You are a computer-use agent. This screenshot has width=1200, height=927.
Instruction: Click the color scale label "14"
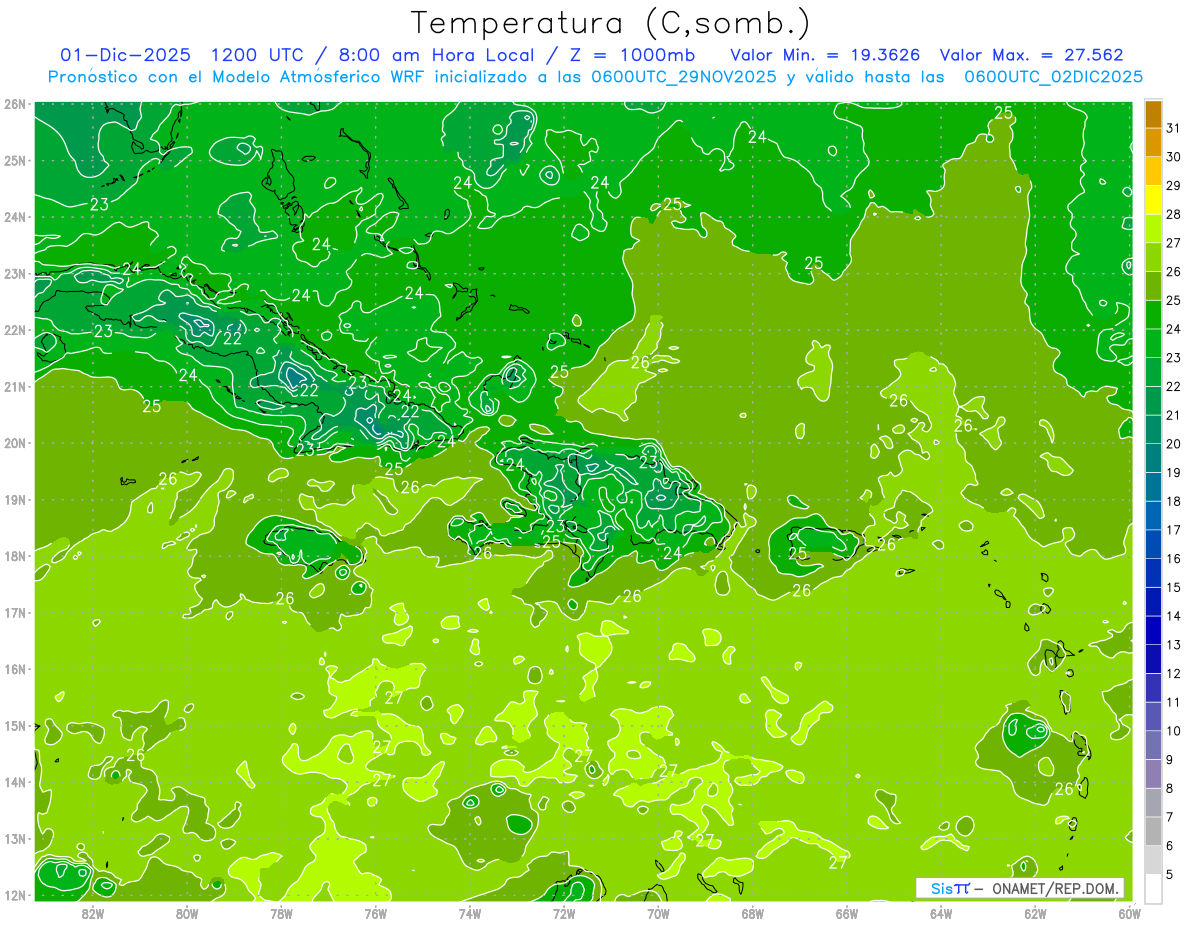(x=1173, y=616)
